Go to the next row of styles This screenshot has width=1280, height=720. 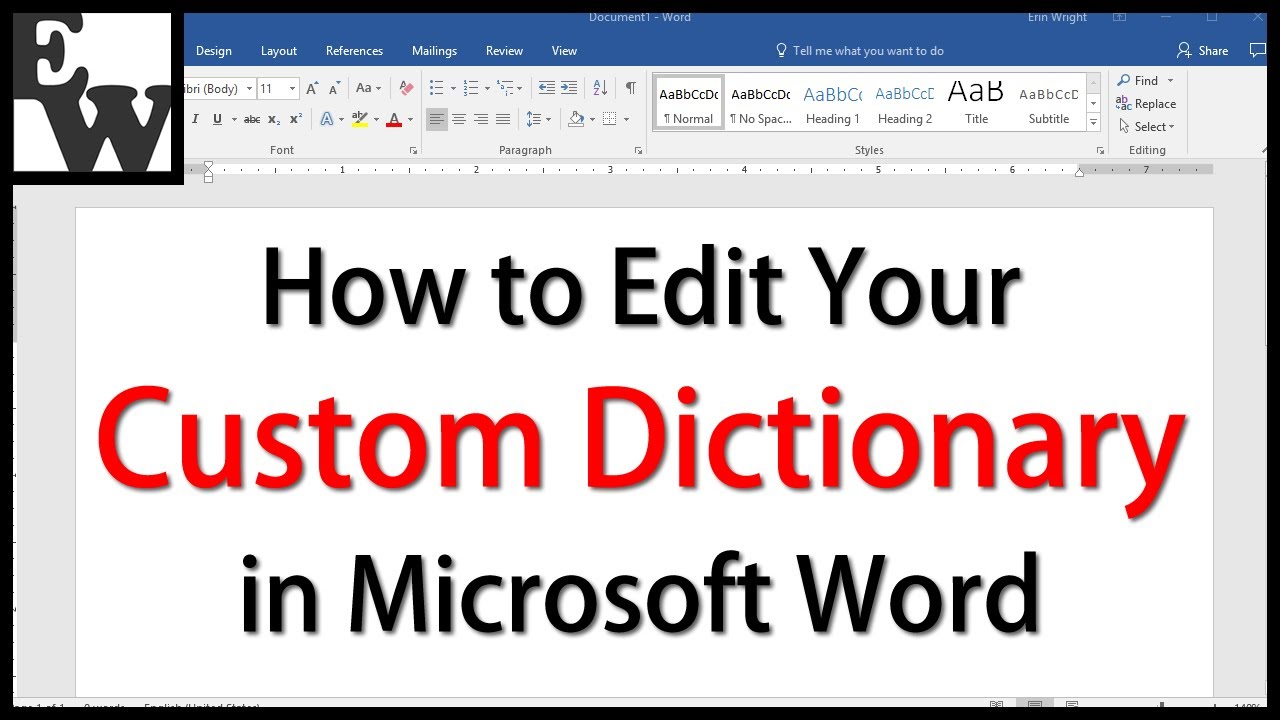point(1093,104)
